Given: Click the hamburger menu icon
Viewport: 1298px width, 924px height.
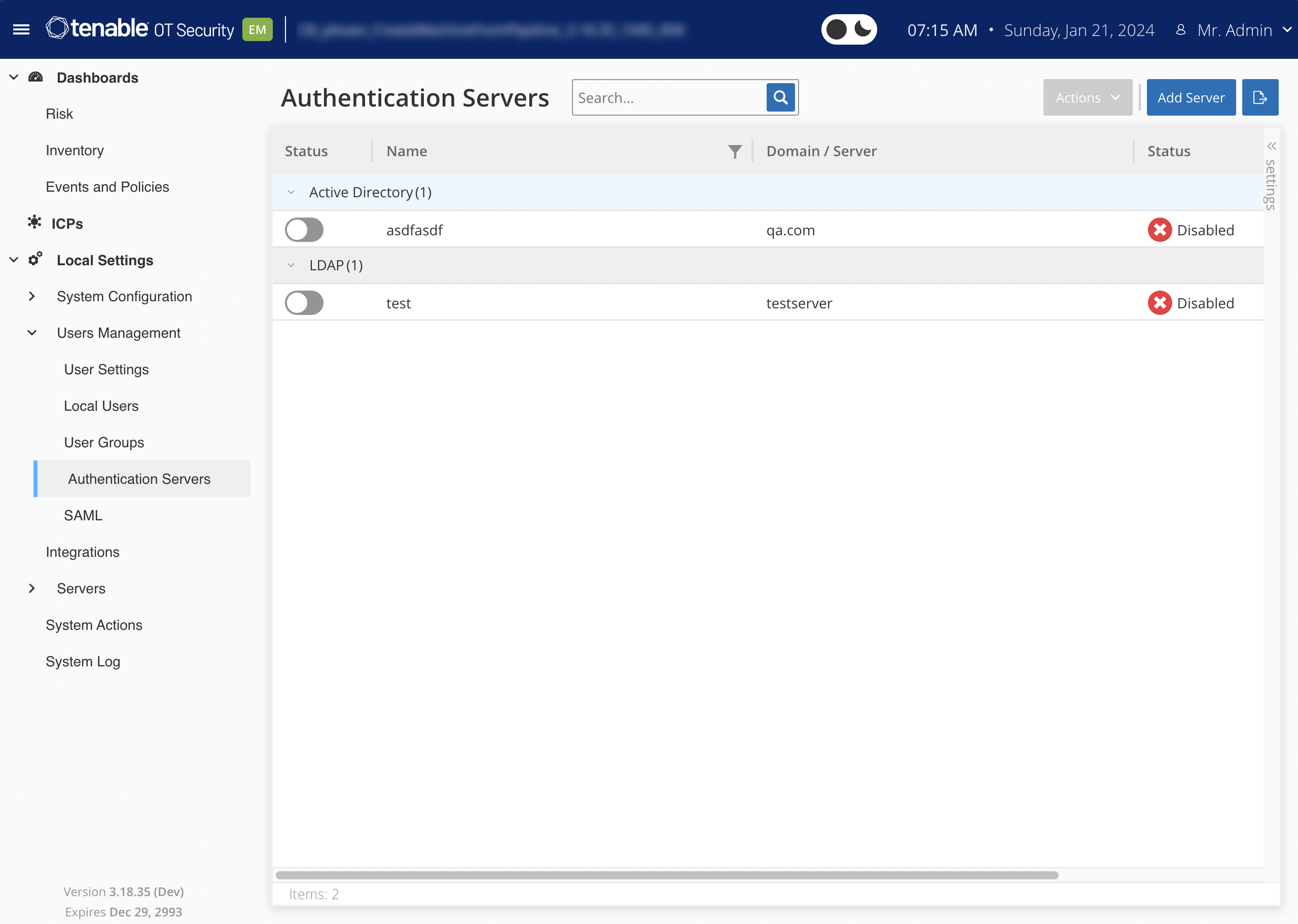Looking at the screenshot, I should point(21,29).
